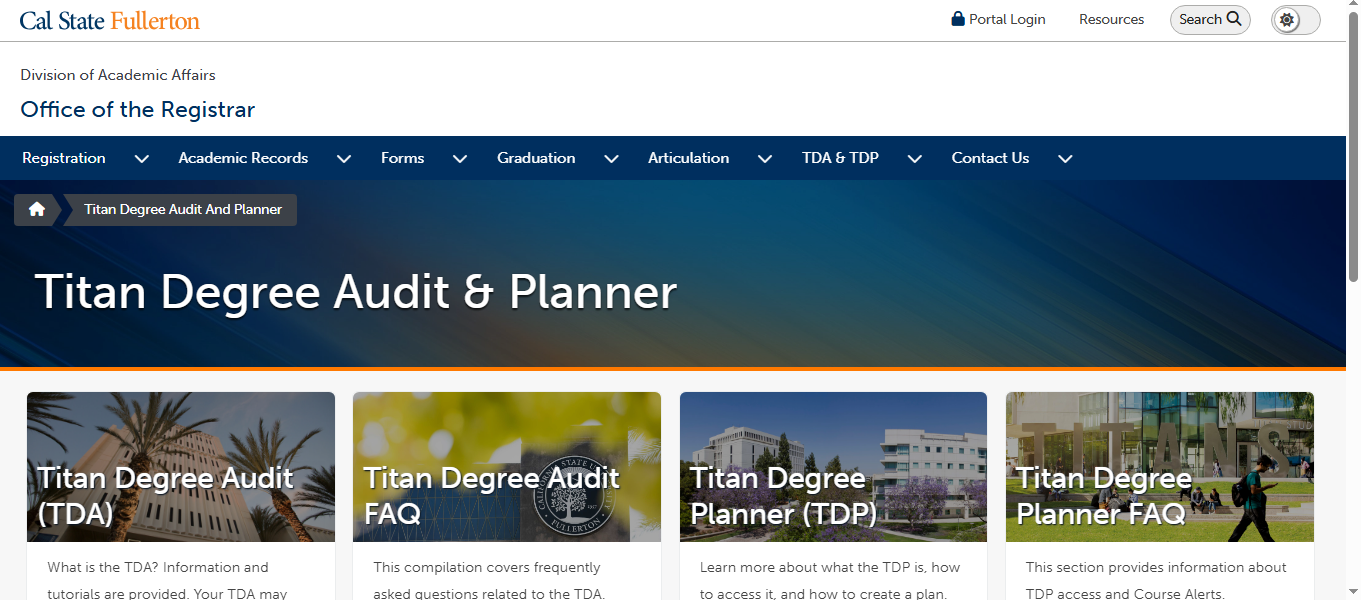The image size is (1361, 600).
Task: Open the Academic Records menu item
Action: 243,158
